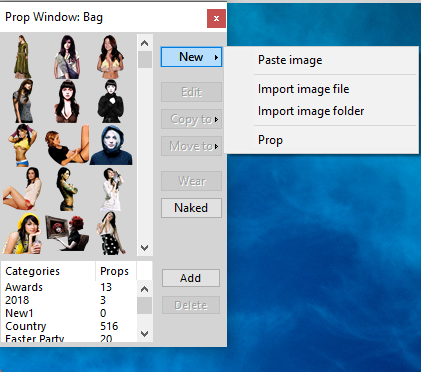Click the prop list scroll down arrow
Image resolution: width=421 pixels, height=372 pixels.
(145, 248)
